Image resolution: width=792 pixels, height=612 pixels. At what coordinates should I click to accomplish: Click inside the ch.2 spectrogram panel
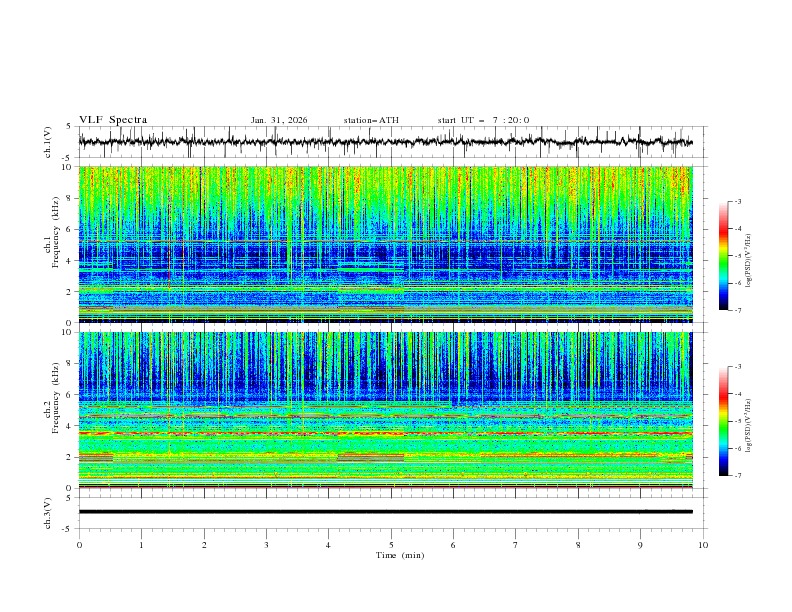click(385, 410)
